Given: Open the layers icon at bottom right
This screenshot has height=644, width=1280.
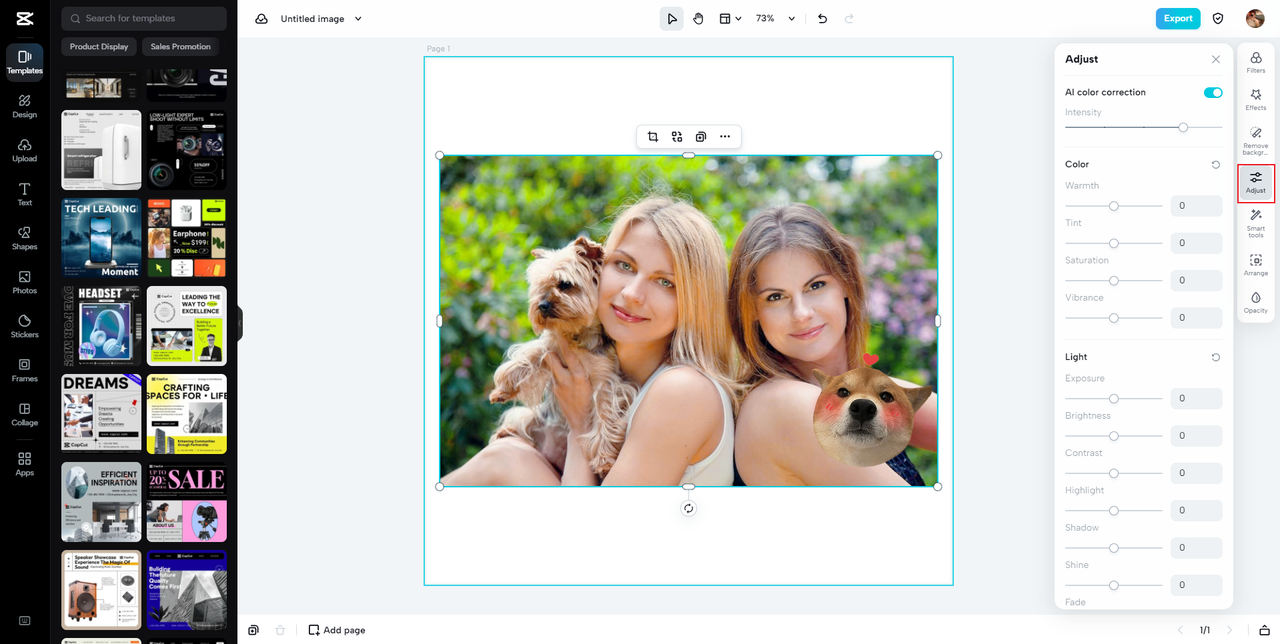Looking at the screenshot, I should pos(1265,630).
